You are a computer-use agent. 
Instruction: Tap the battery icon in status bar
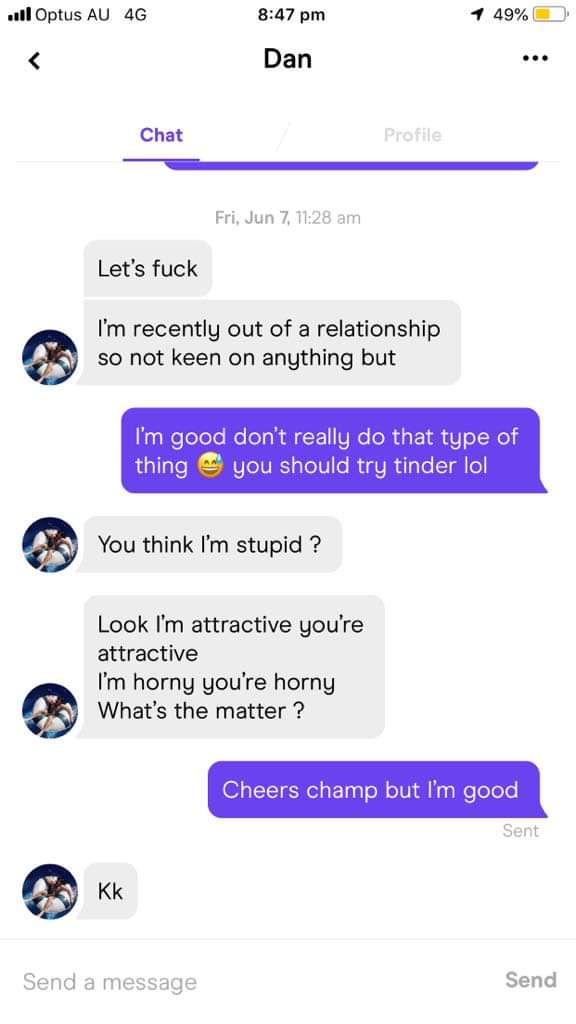[x=550, y=14]
